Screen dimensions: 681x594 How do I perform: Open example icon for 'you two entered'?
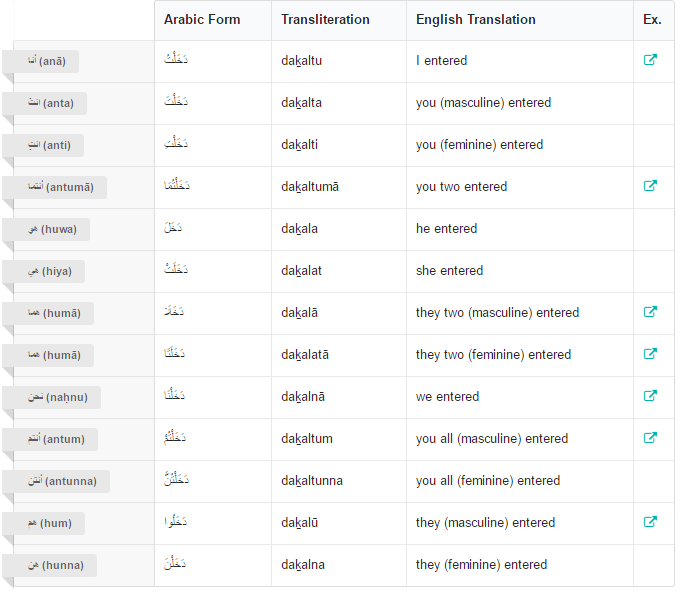point(650,186)
